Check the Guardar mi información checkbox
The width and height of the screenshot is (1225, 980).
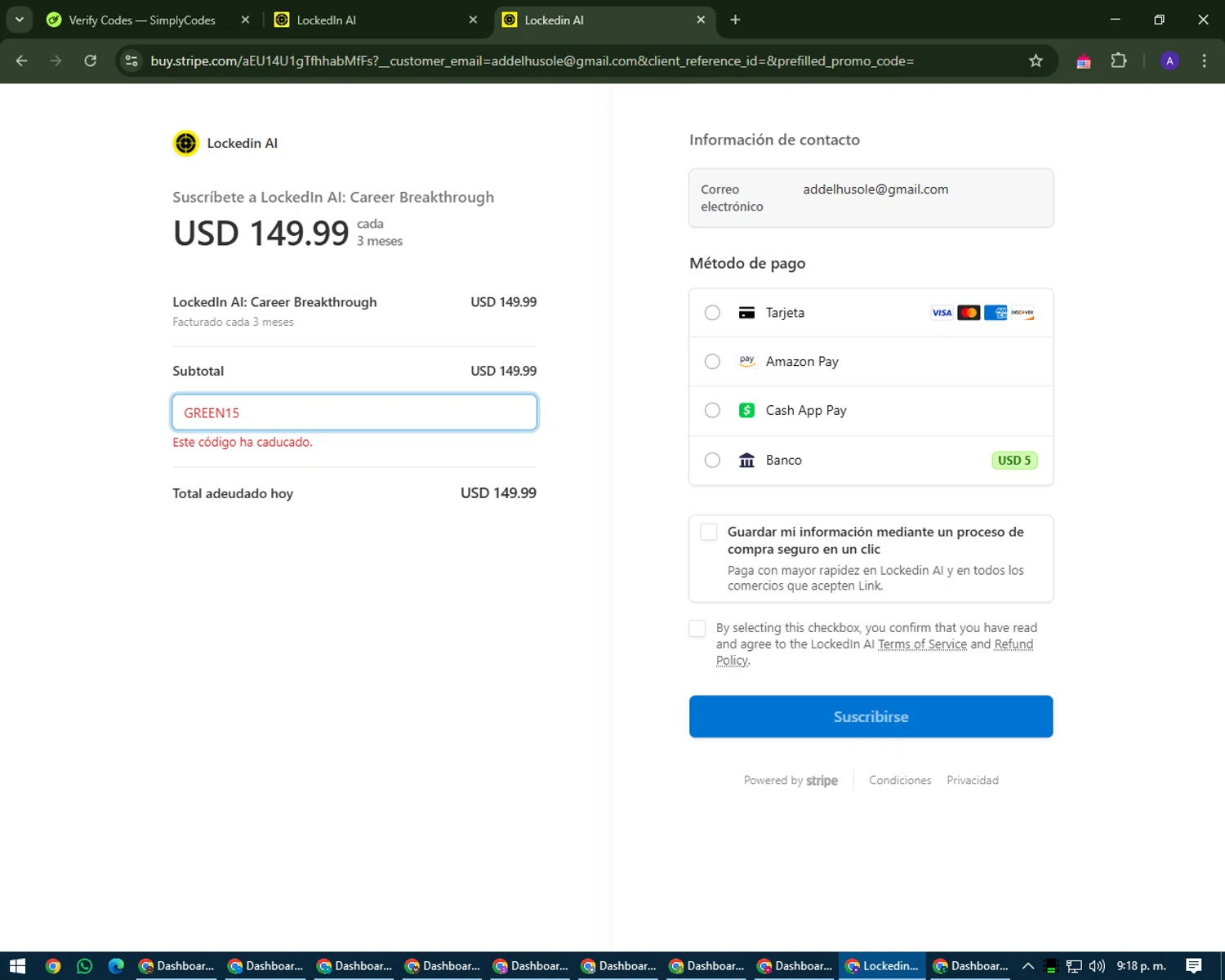709,532
